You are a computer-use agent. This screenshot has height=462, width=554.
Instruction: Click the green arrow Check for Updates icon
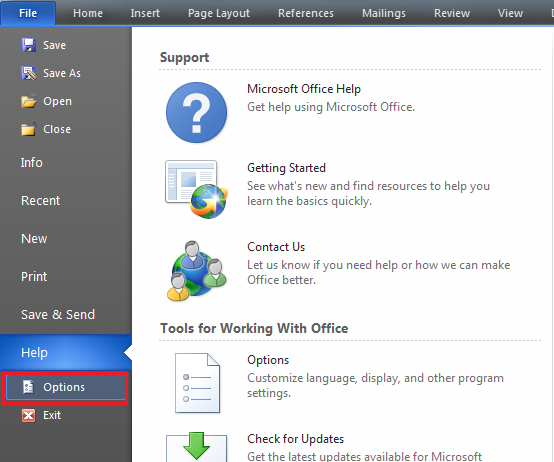click(196, 447)
